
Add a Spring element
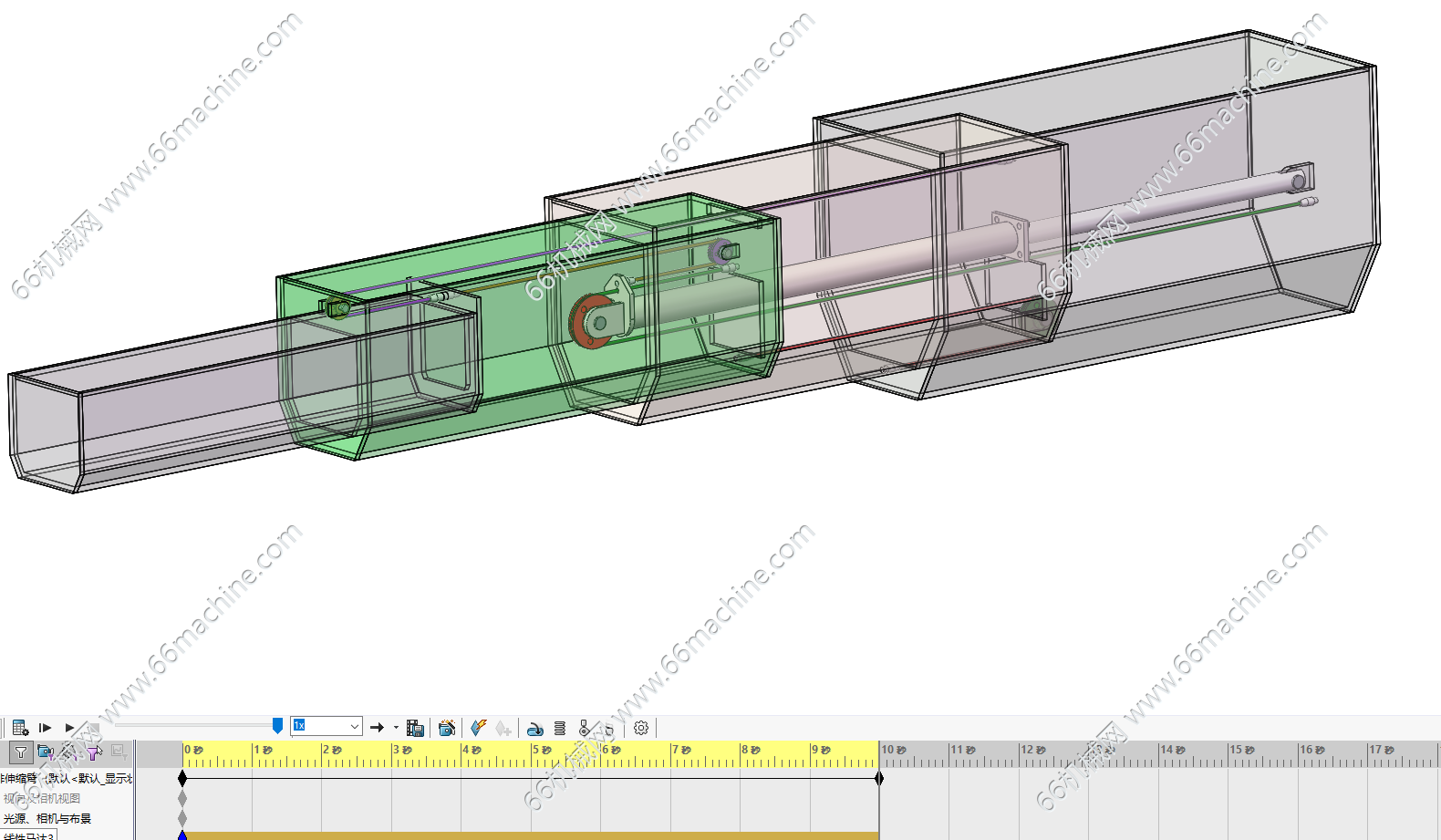point(560,729)
